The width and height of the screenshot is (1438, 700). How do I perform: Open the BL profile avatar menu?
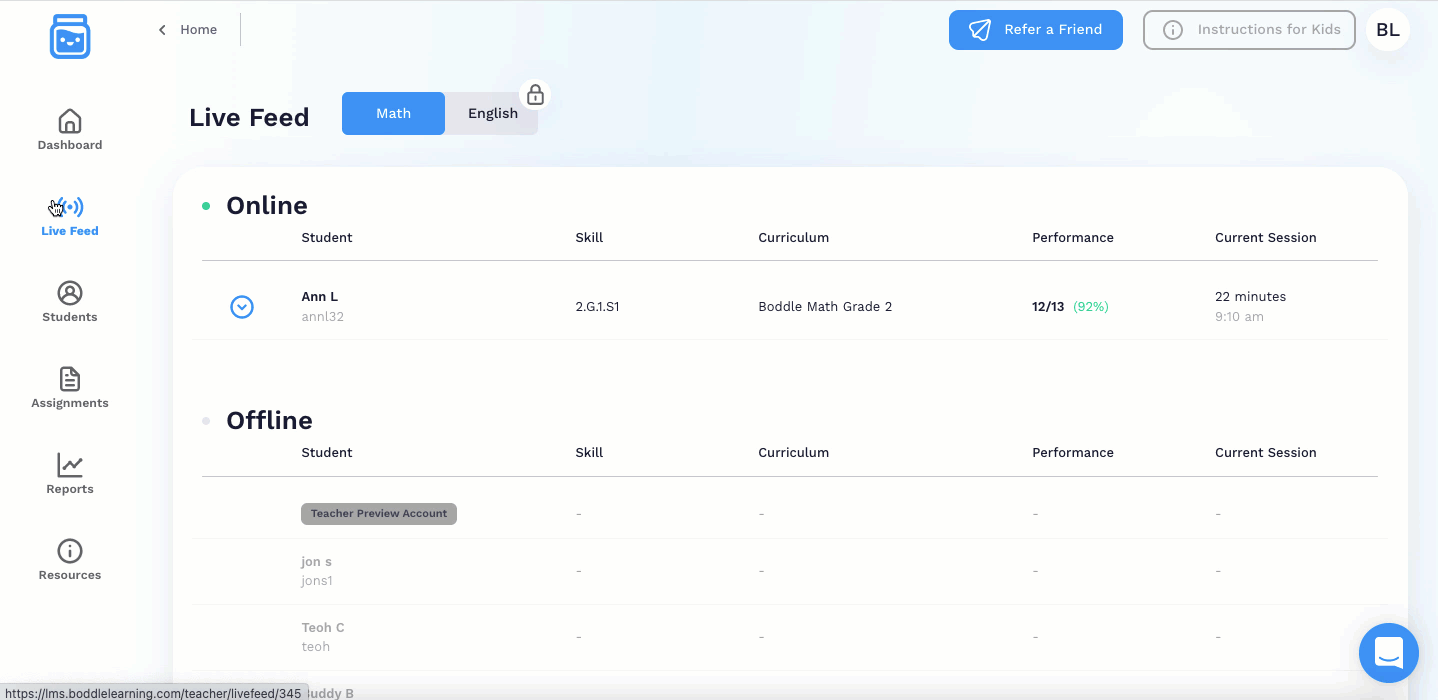1387,30
